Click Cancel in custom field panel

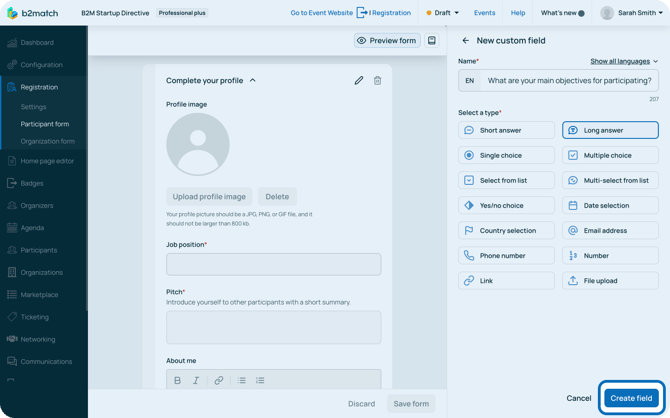point(579,398)
